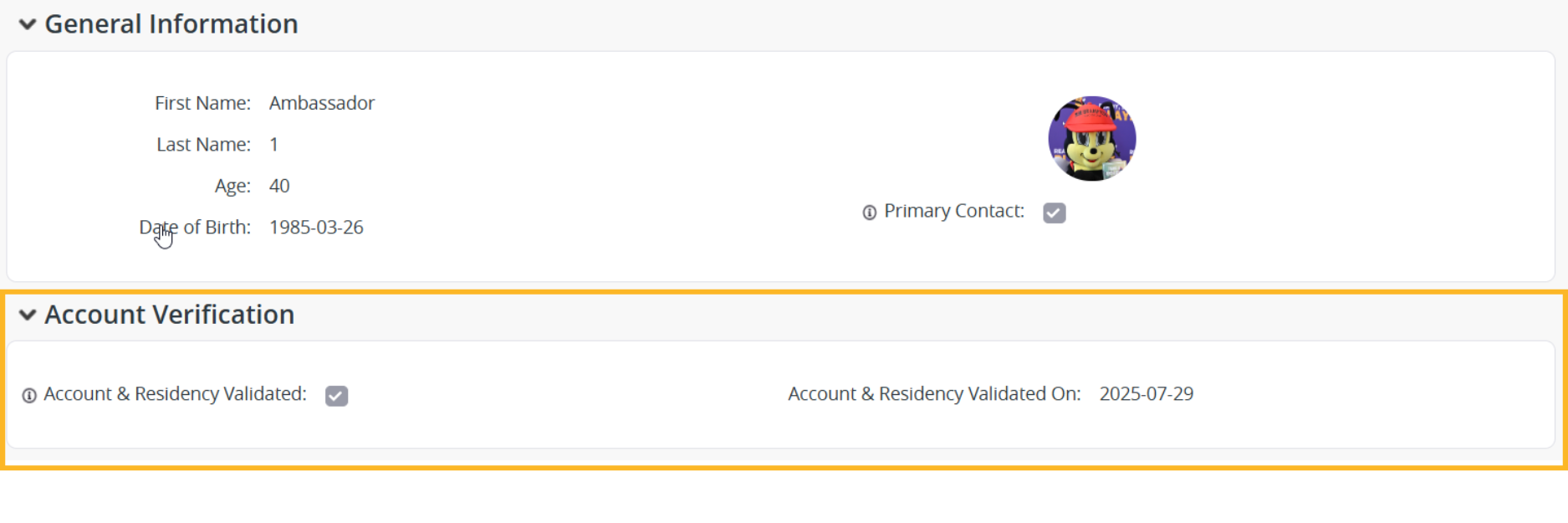Image resolution: width=1568 pixels, height=523 pixels.
Task: Click the Account & Residency Validated On label
Action: [934, 394]
